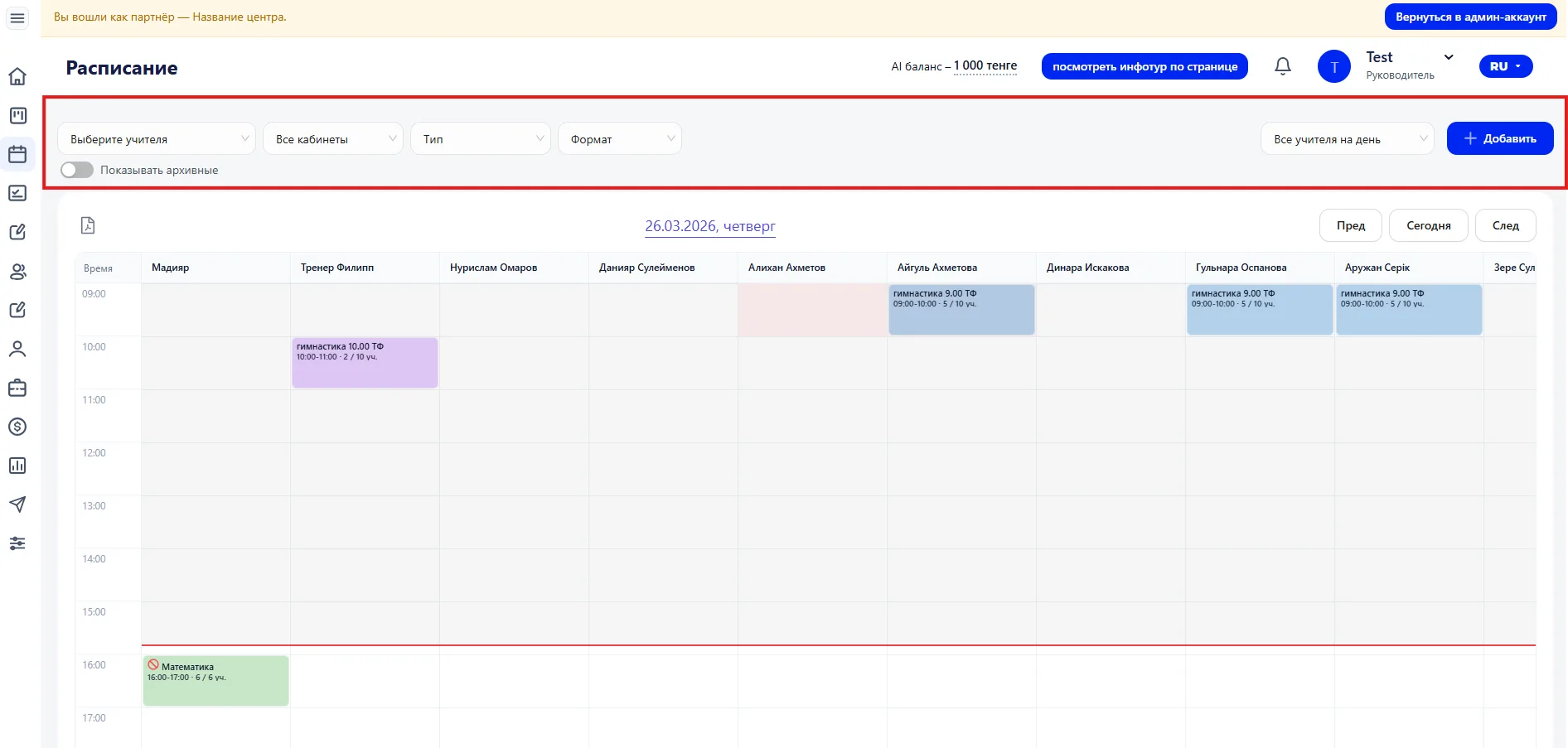Click the date link 26.03.2026, четверг
This screenshot has height=748, width=1568.
[x=710, y=226]
